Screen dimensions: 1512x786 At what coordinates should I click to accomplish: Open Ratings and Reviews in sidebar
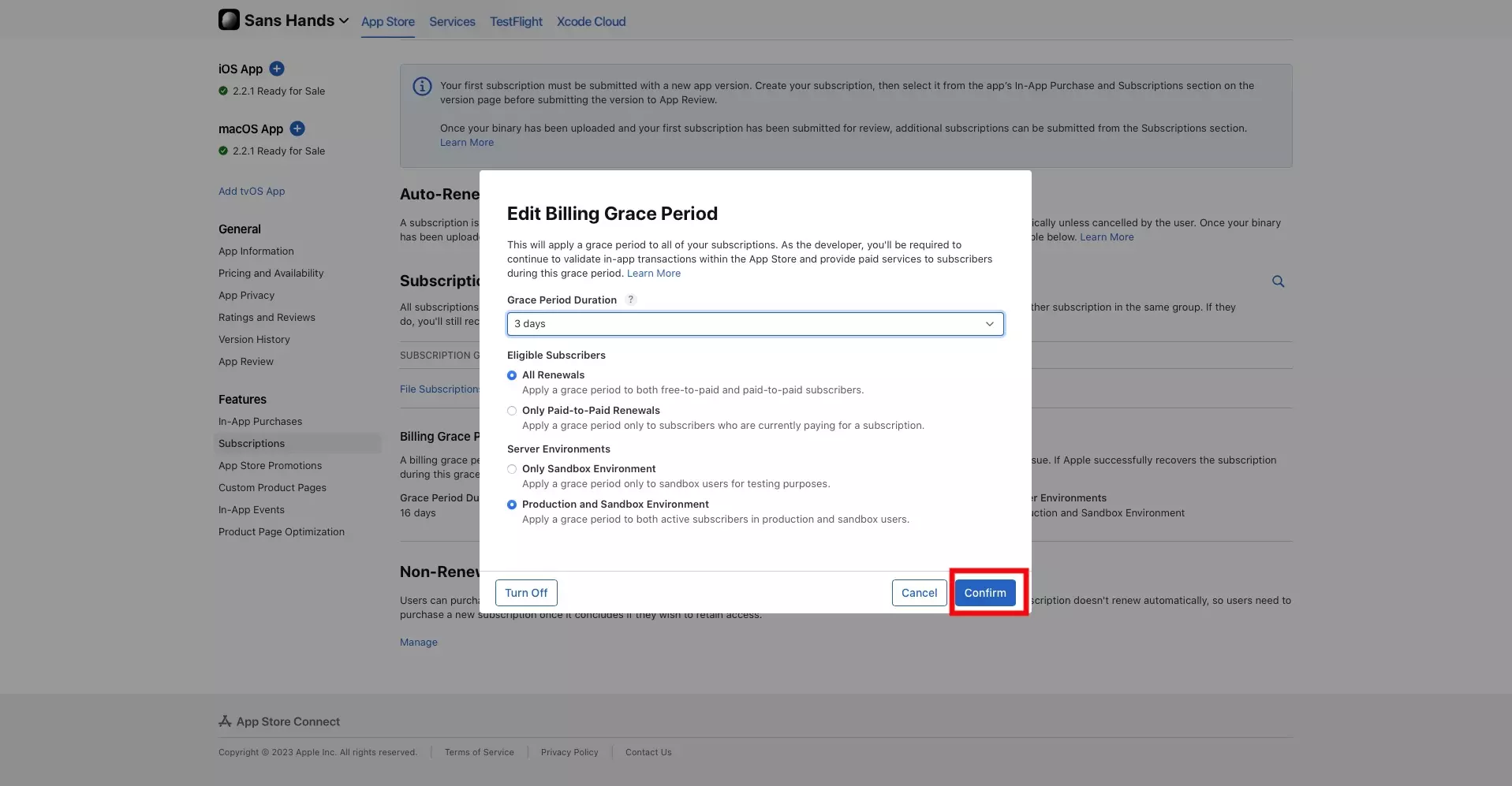[x=267, y=318]
